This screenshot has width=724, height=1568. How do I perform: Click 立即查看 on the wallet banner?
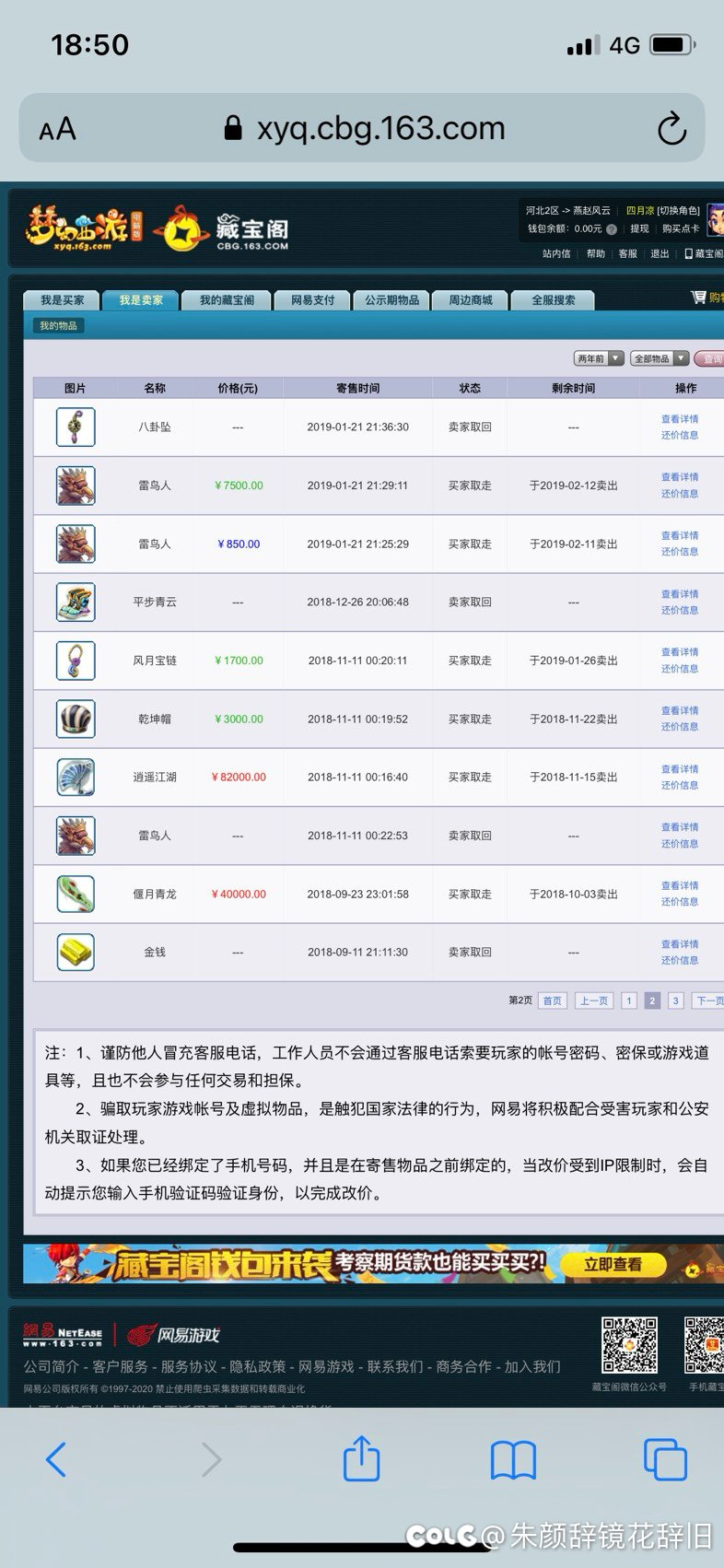(x=613, y=1265)
